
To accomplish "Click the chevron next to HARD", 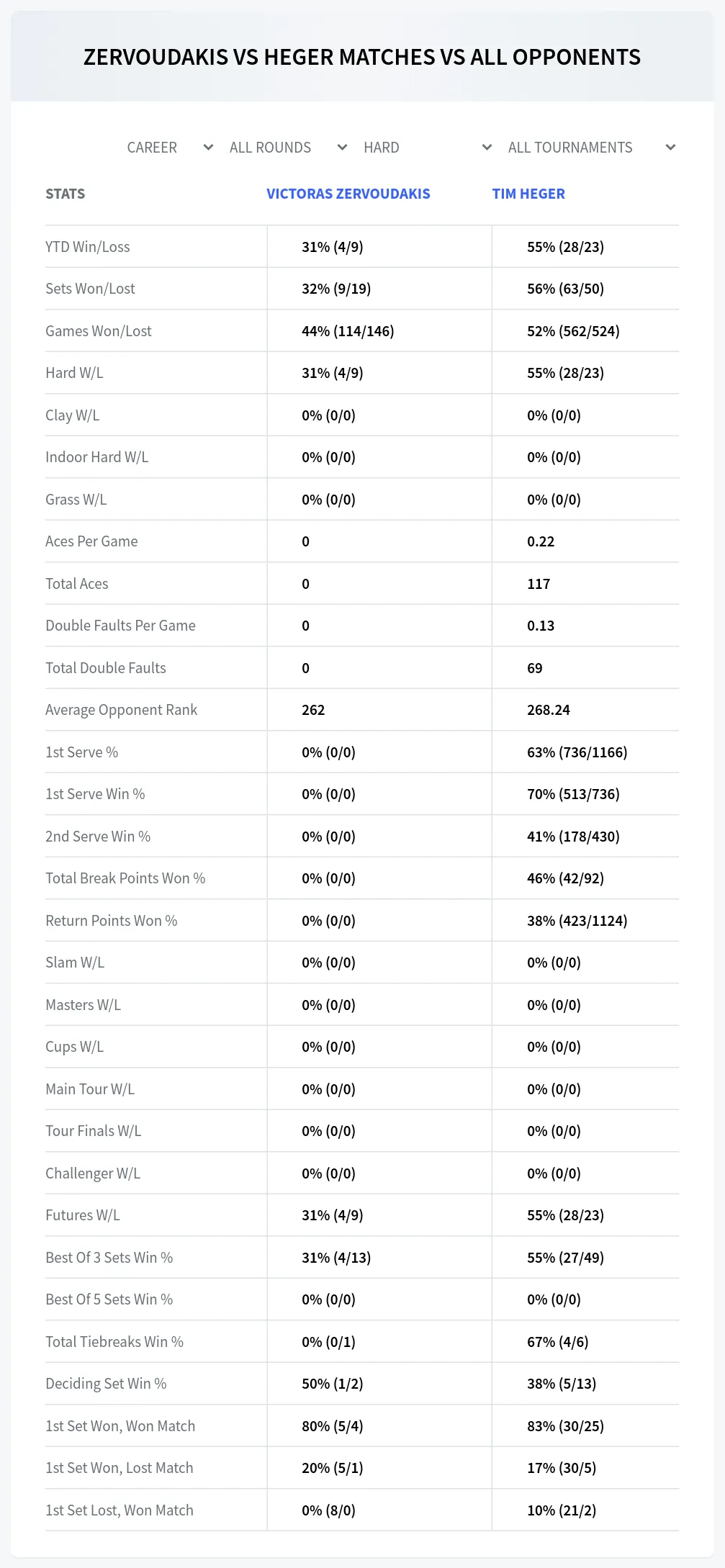I will pos(487,148).
